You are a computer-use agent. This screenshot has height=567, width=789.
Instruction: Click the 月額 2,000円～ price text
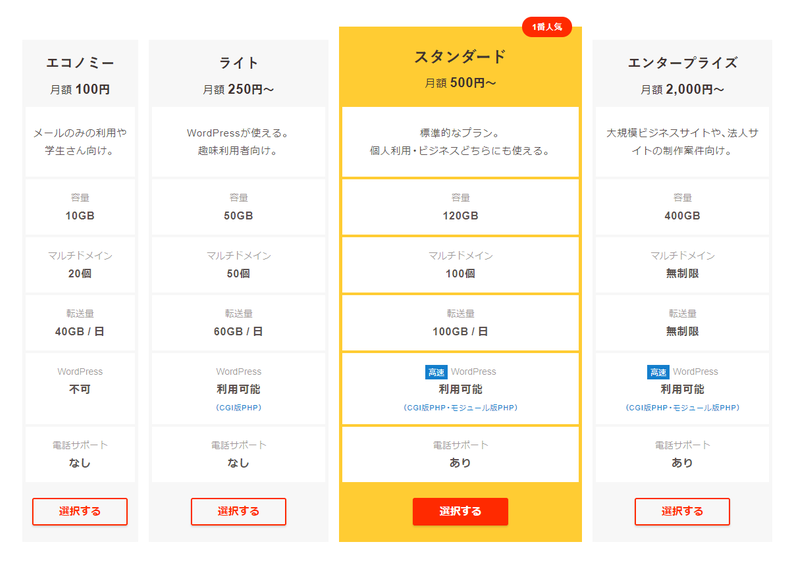[682, 90]
